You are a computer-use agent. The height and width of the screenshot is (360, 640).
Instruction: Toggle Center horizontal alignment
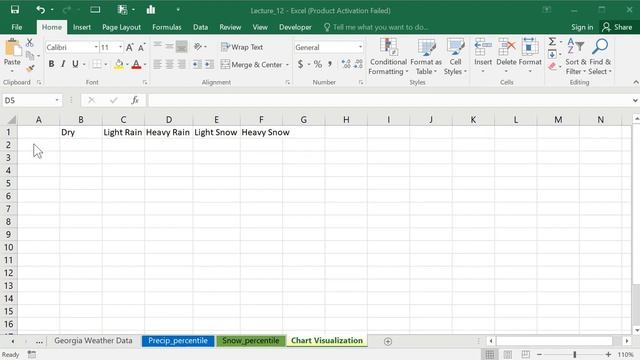pos(169,64)
